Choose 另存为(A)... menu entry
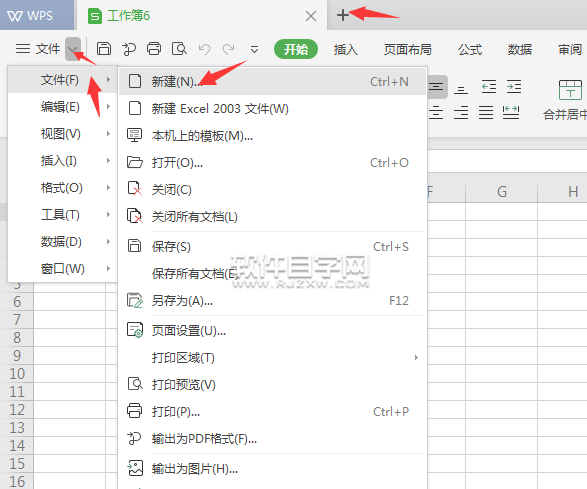The image size is (587, 489). tap(273, 300)
